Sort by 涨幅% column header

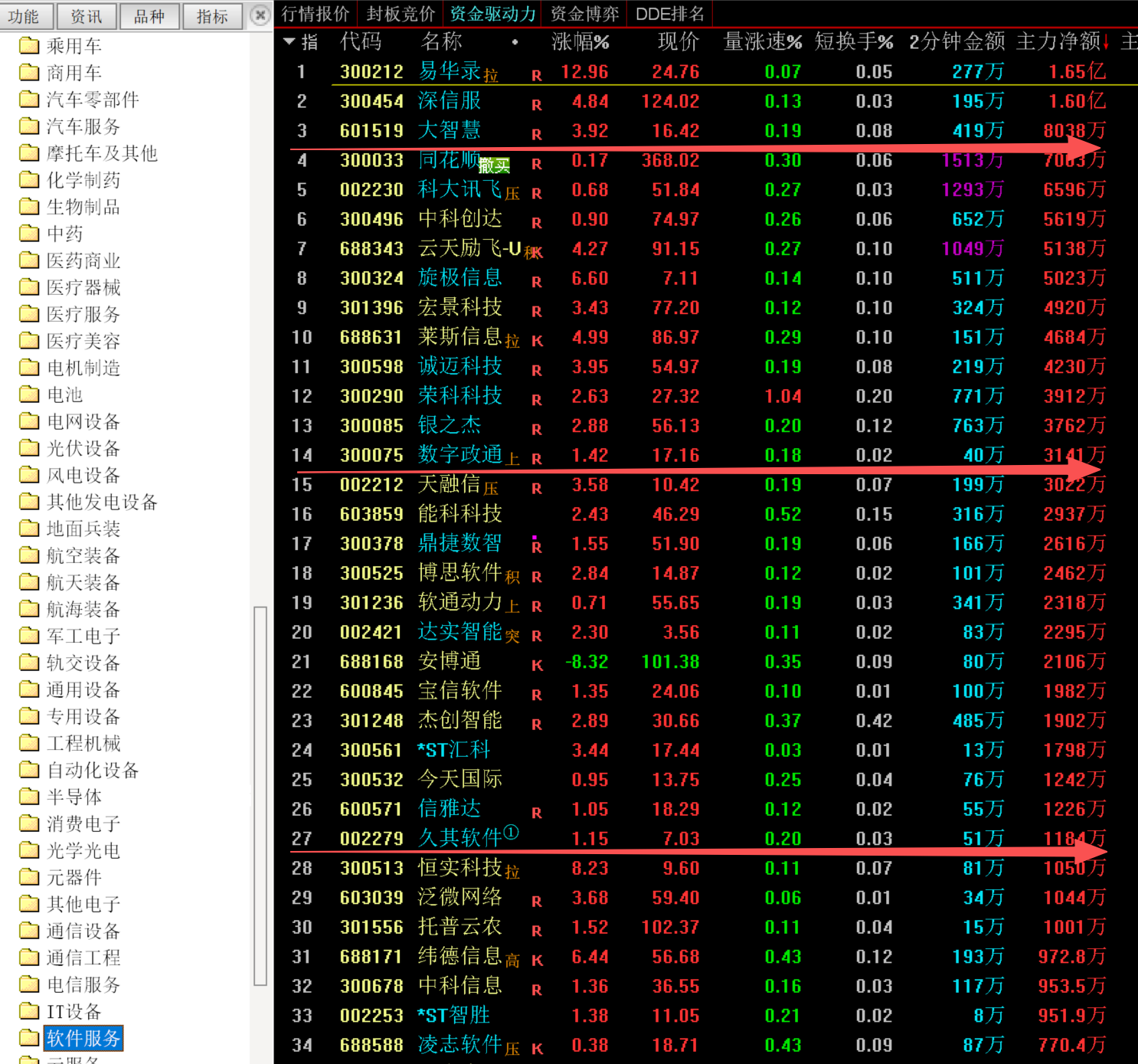pyautogui.click(x=580, y=41)
